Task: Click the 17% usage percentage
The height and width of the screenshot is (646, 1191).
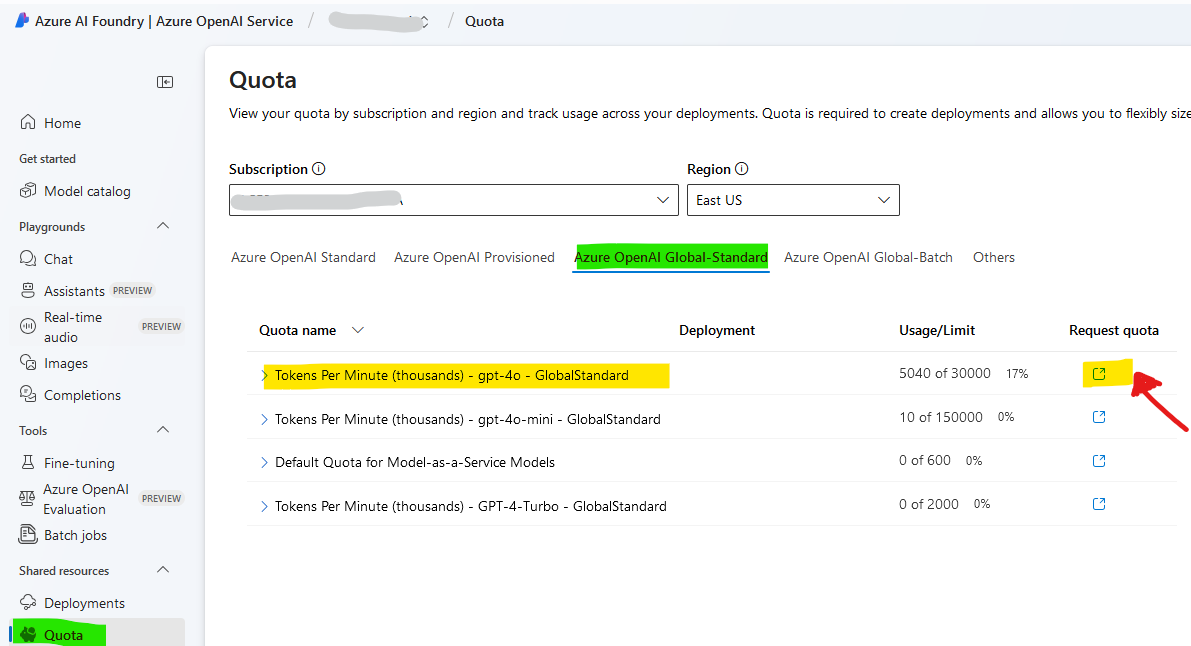Action: tap(1017, 374)
